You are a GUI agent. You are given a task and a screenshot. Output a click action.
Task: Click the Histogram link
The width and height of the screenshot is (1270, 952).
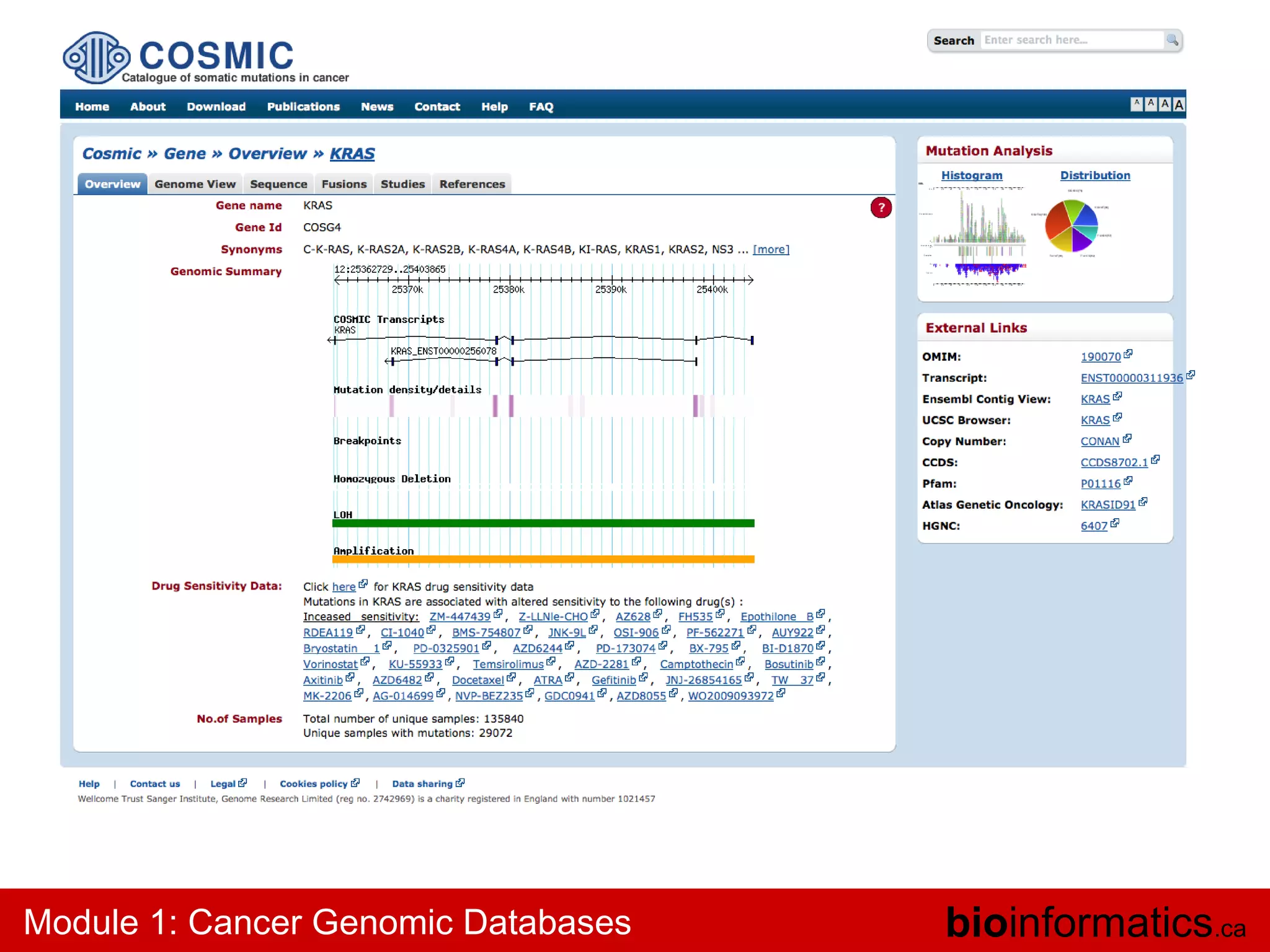(x=972, y=175)
